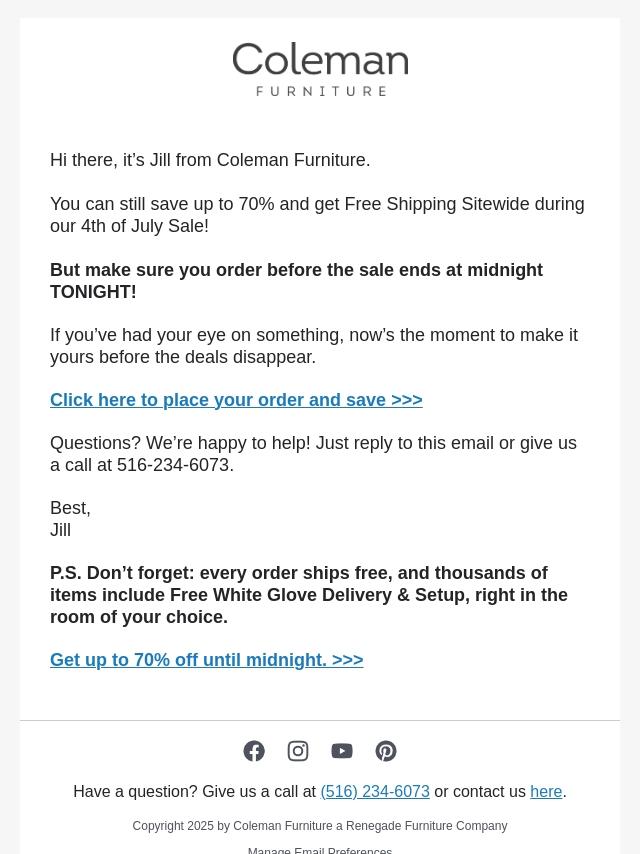Click the 'Best, Jill' signature
This screenshot has height=854, width=640.
(70, 519)
